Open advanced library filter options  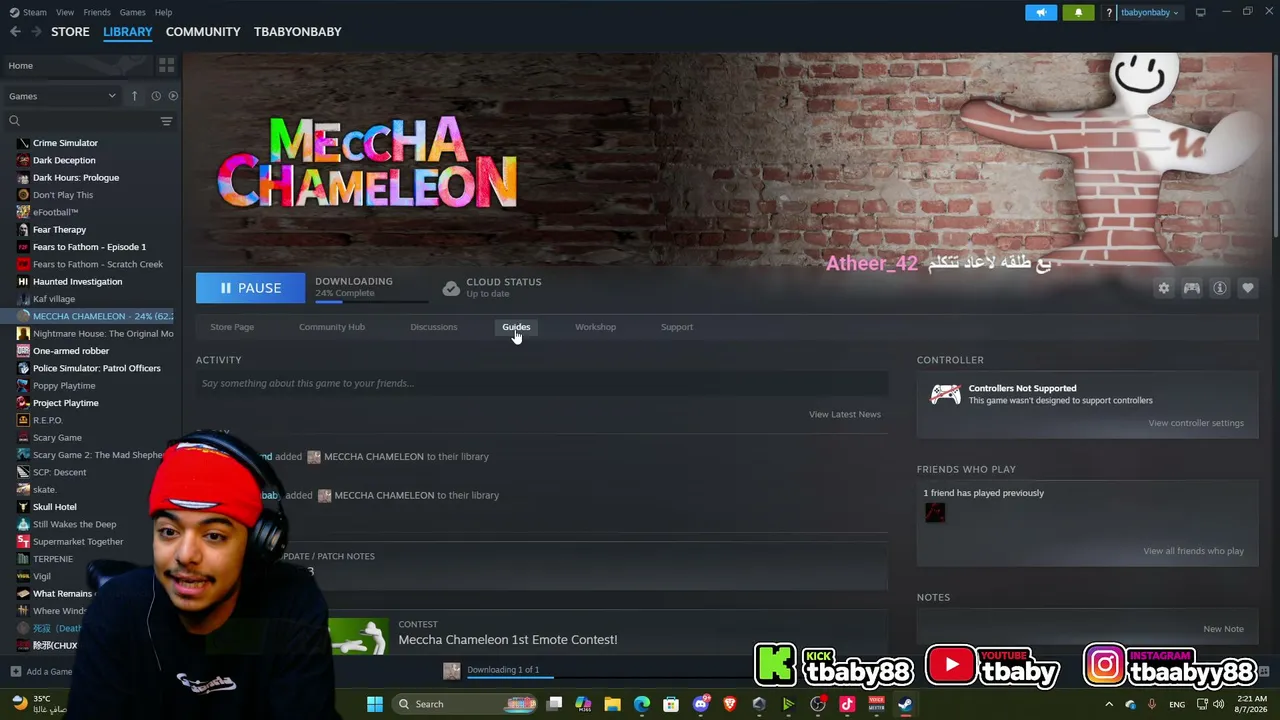pyautogui.click(x=166, y=121)
